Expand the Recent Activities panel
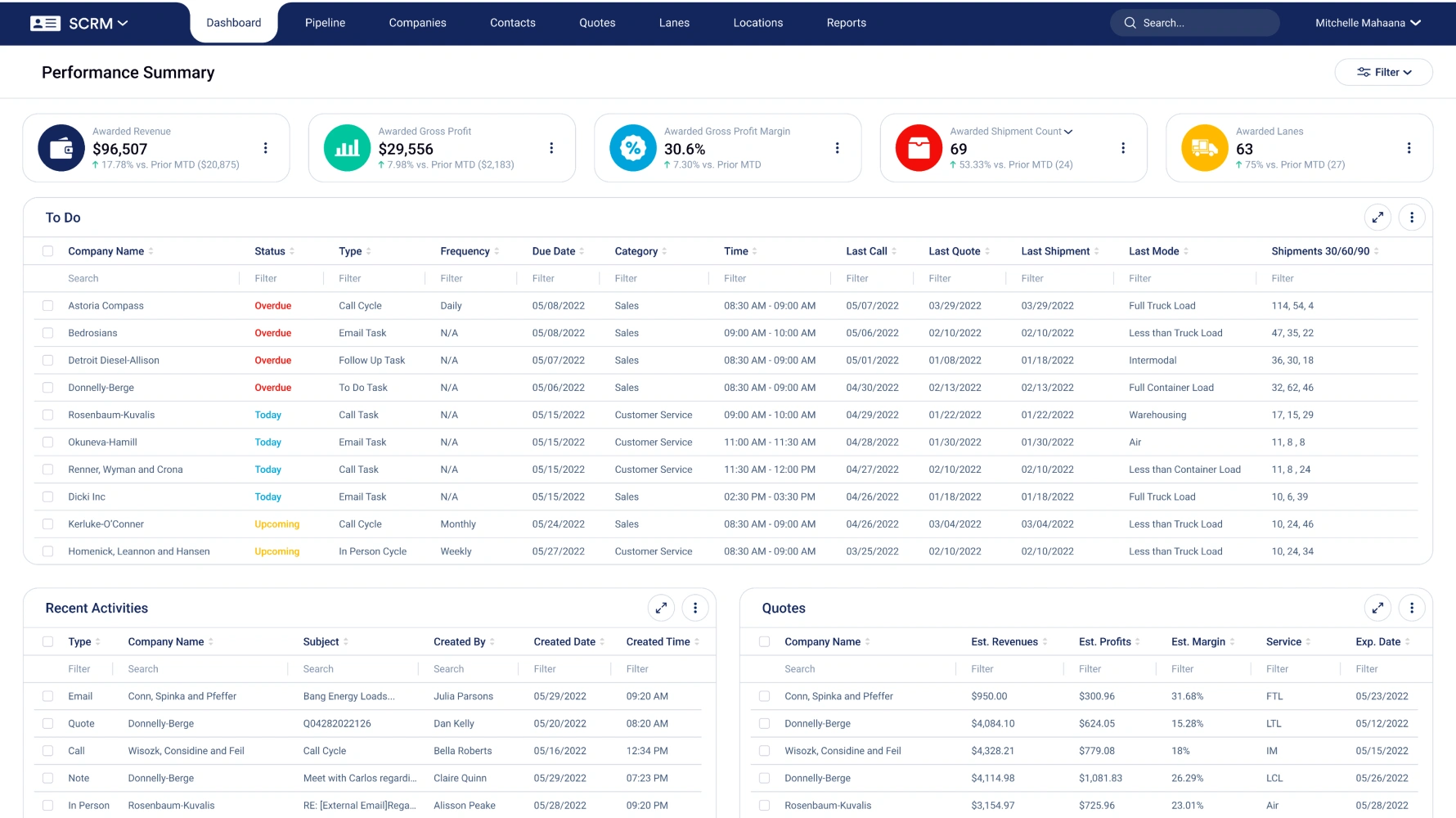 click(x=661, y=608)
